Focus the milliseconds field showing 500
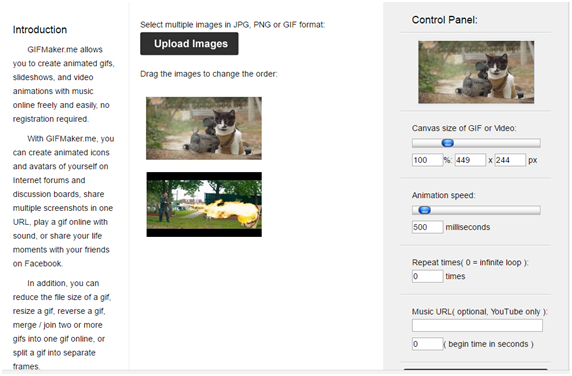572x376 pixels. click(427, 227)
